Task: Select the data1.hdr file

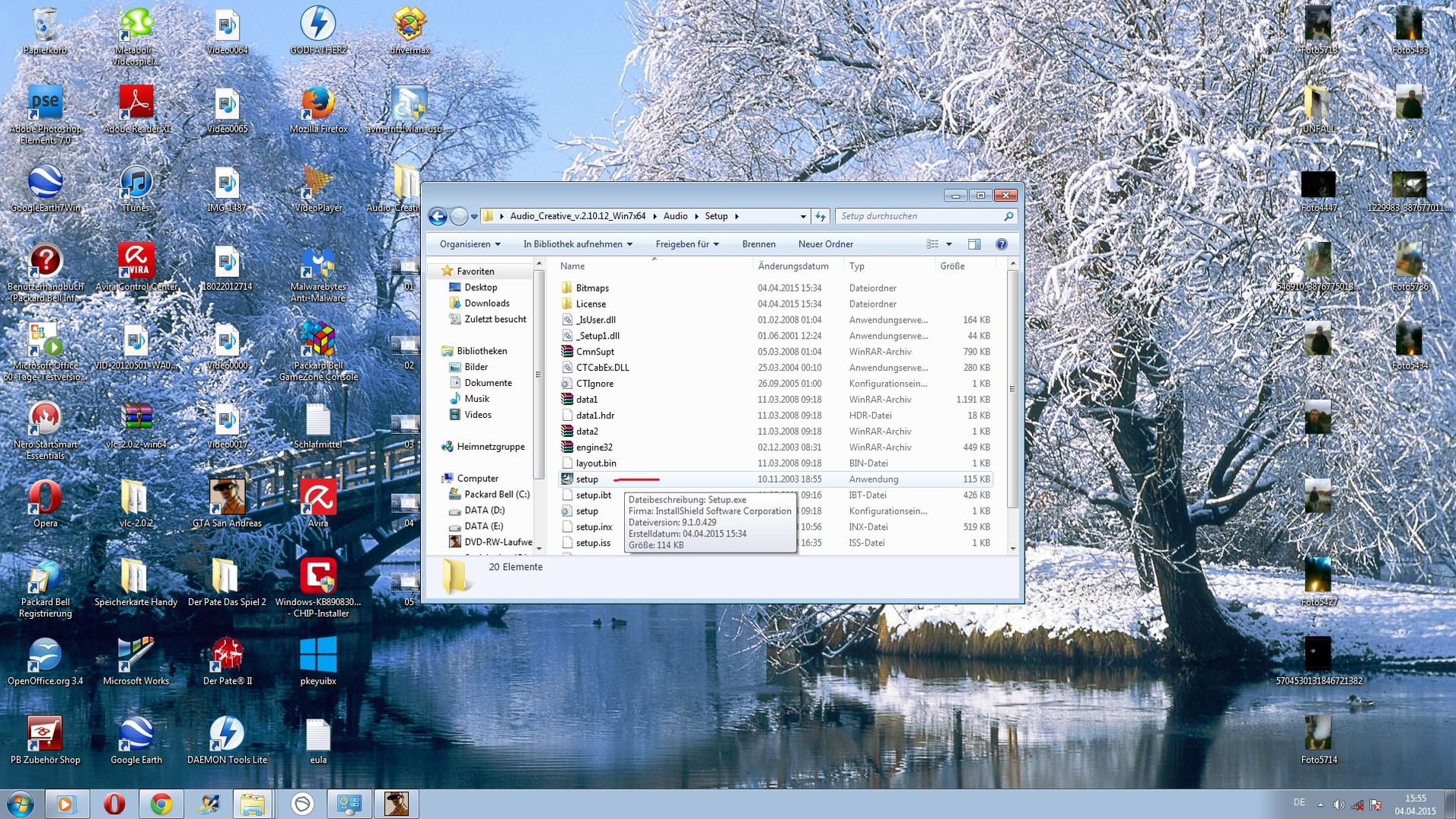Action: click(x=776, y=416)
